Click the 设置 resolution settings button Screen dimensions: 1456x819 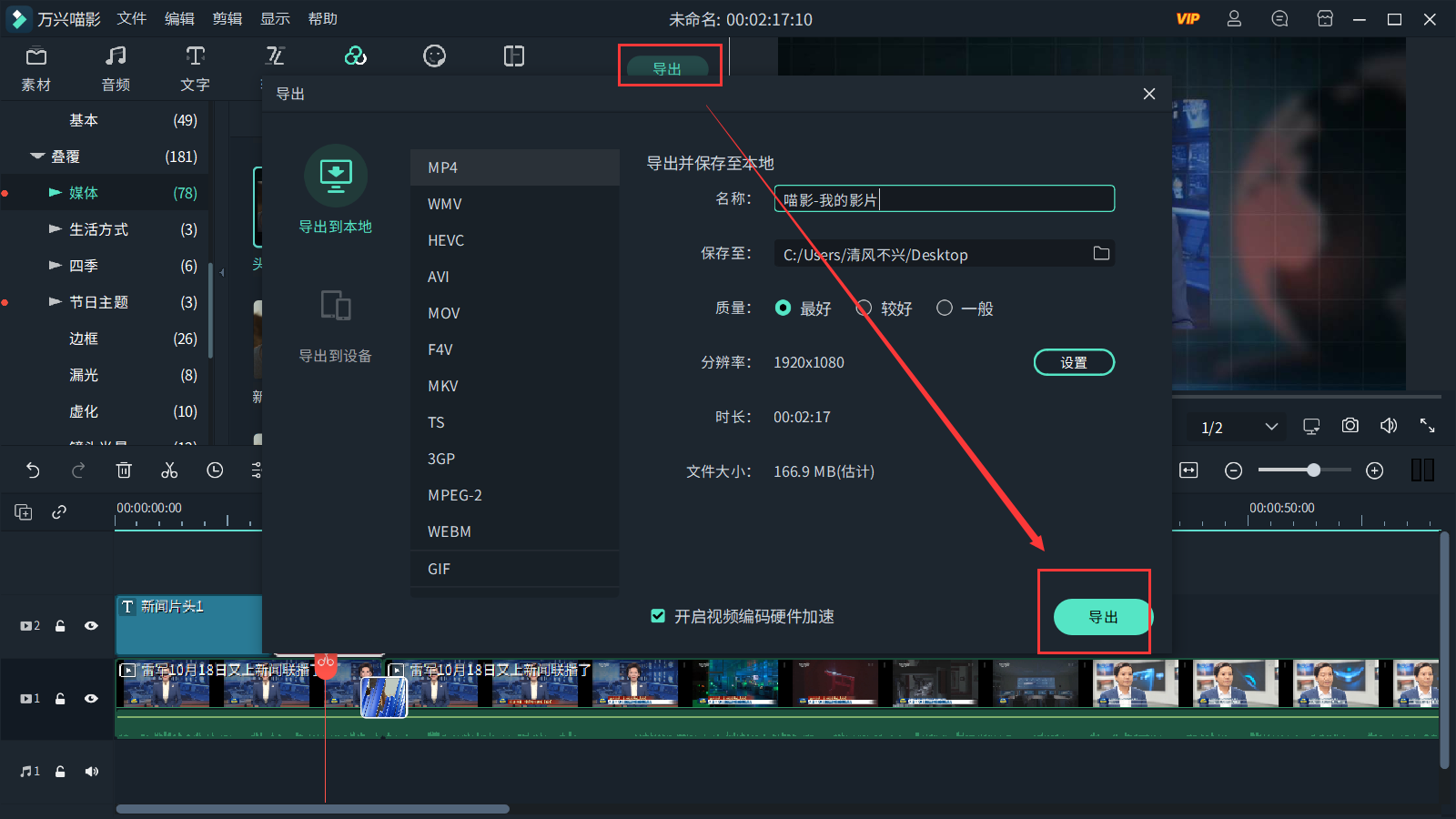coord(1074,361)
